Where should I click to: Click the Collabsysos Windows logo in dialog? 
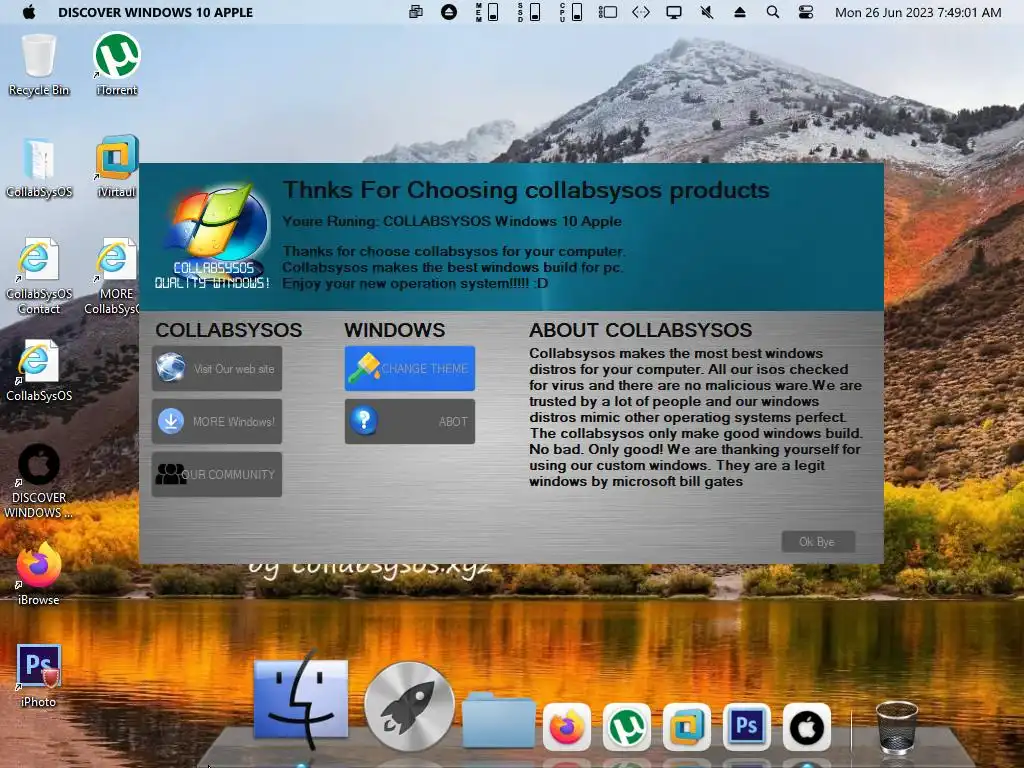(x=214, y=236)
